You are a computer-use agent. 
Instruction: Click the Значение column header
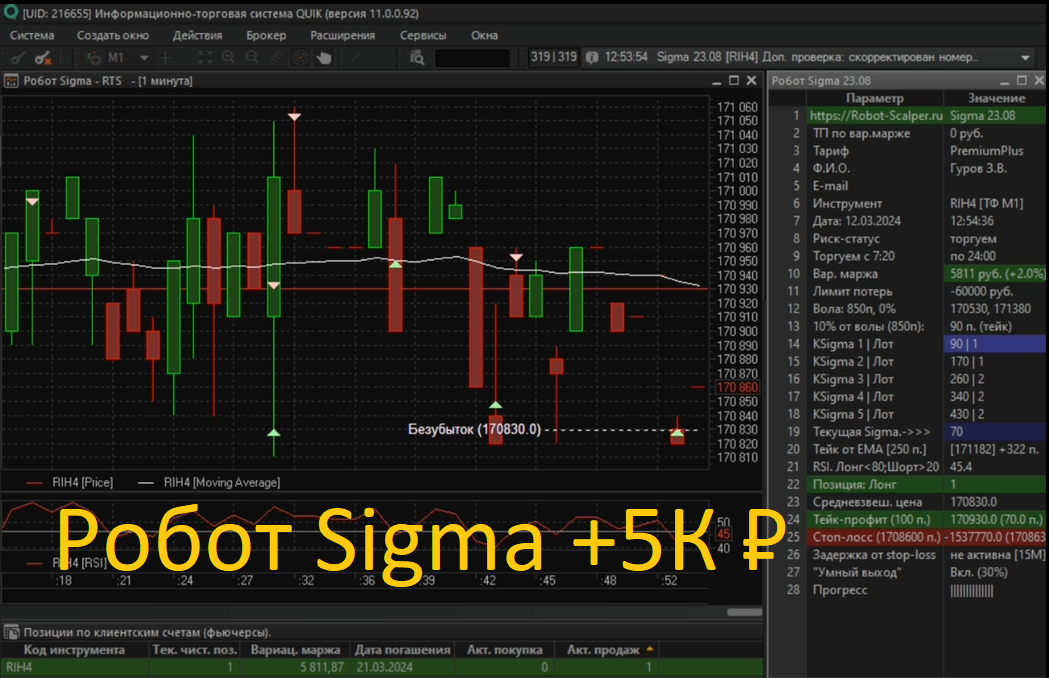(x=995, y=98)
